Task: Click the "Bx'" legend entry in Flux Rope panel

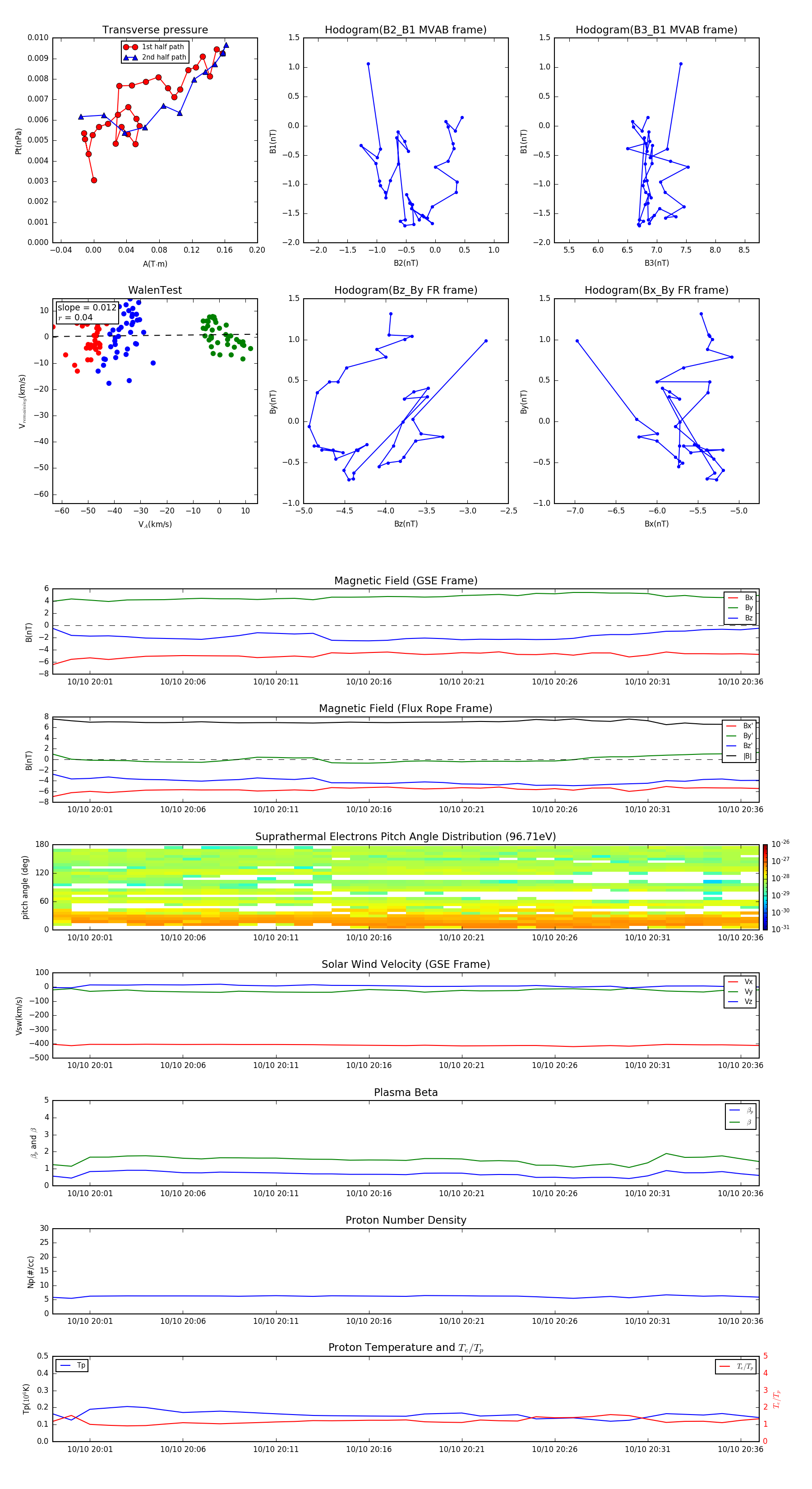Action: click(739, 726)
